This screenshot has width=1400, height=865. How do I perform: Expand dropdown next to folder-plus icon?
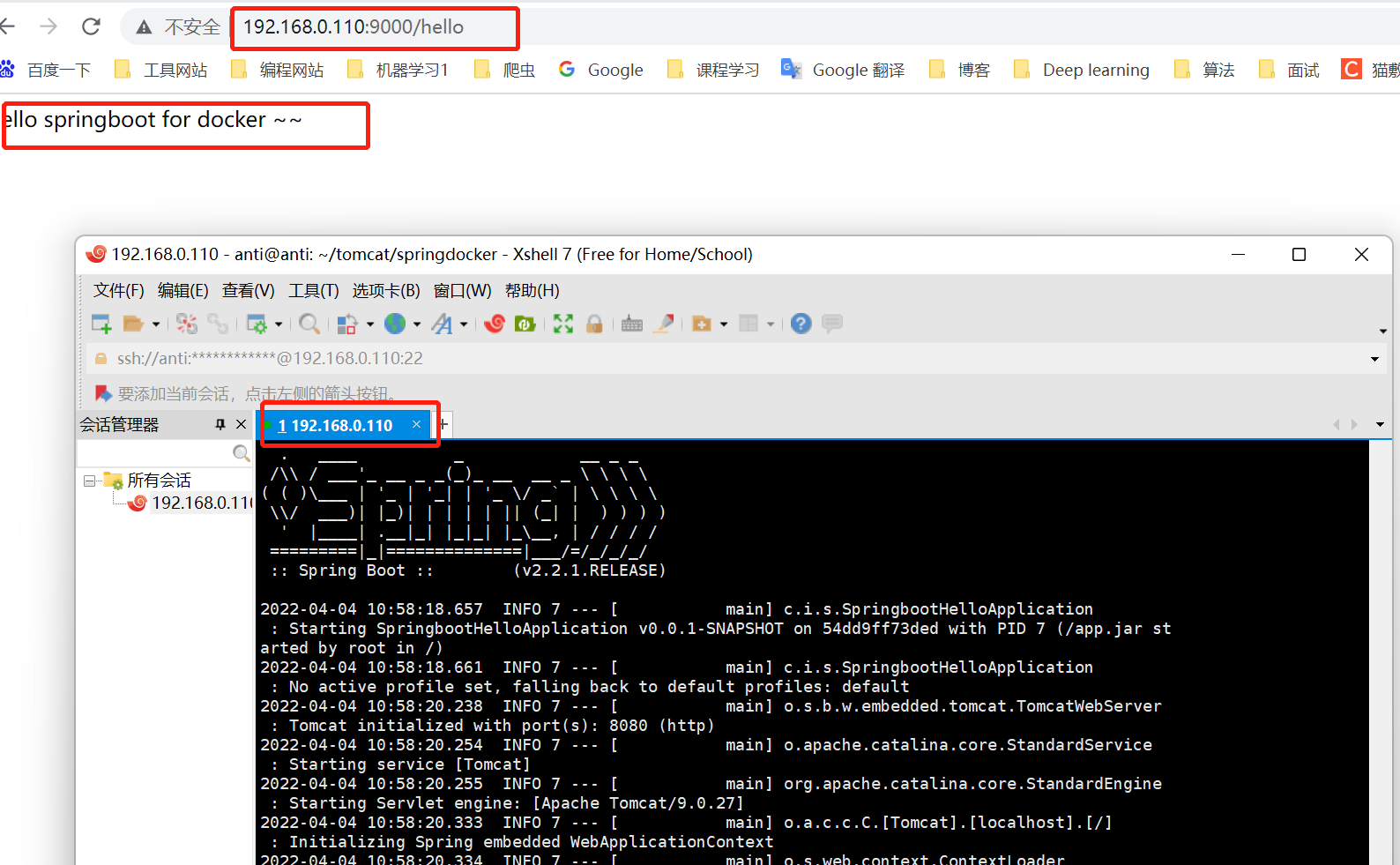(x=724, y=324)
